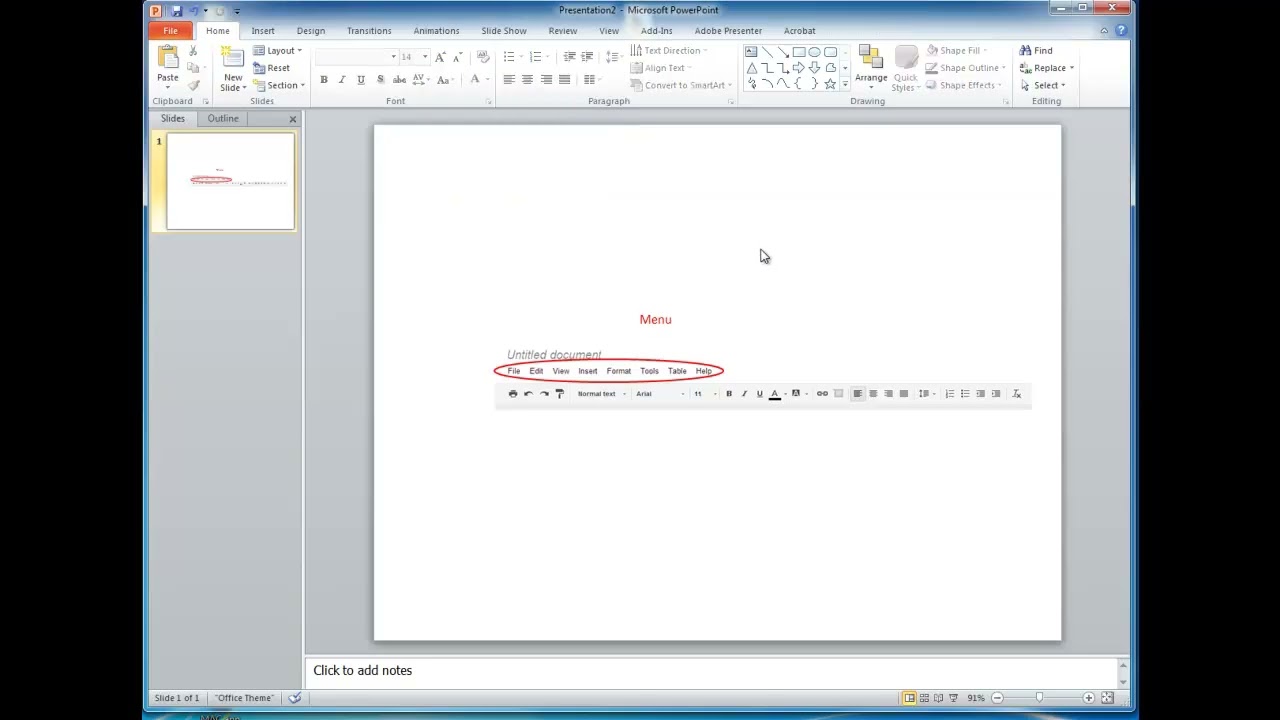The image size is (1280, 720).
Task: Open the font size dropdown
Action: coord(425,57)
